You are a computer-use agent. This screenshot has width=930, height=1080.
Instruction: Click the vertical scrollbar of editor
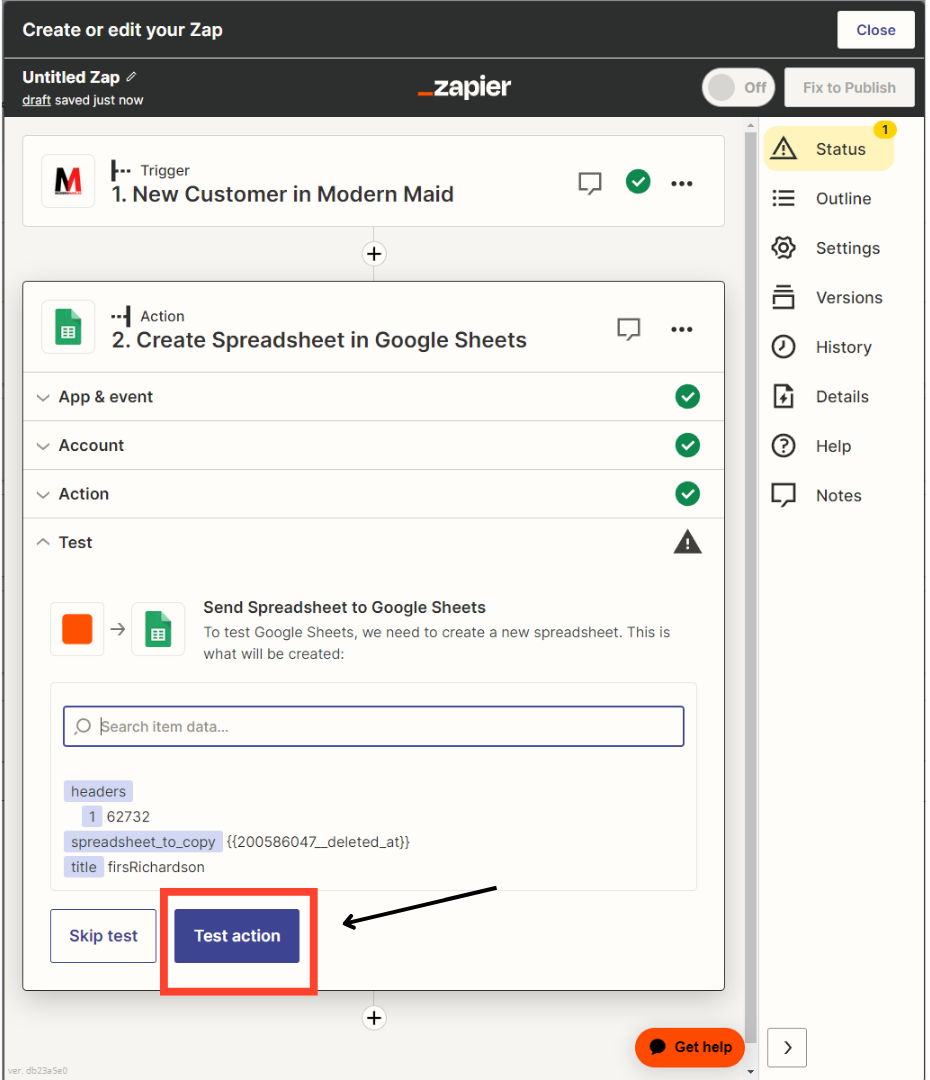point(751,560)
